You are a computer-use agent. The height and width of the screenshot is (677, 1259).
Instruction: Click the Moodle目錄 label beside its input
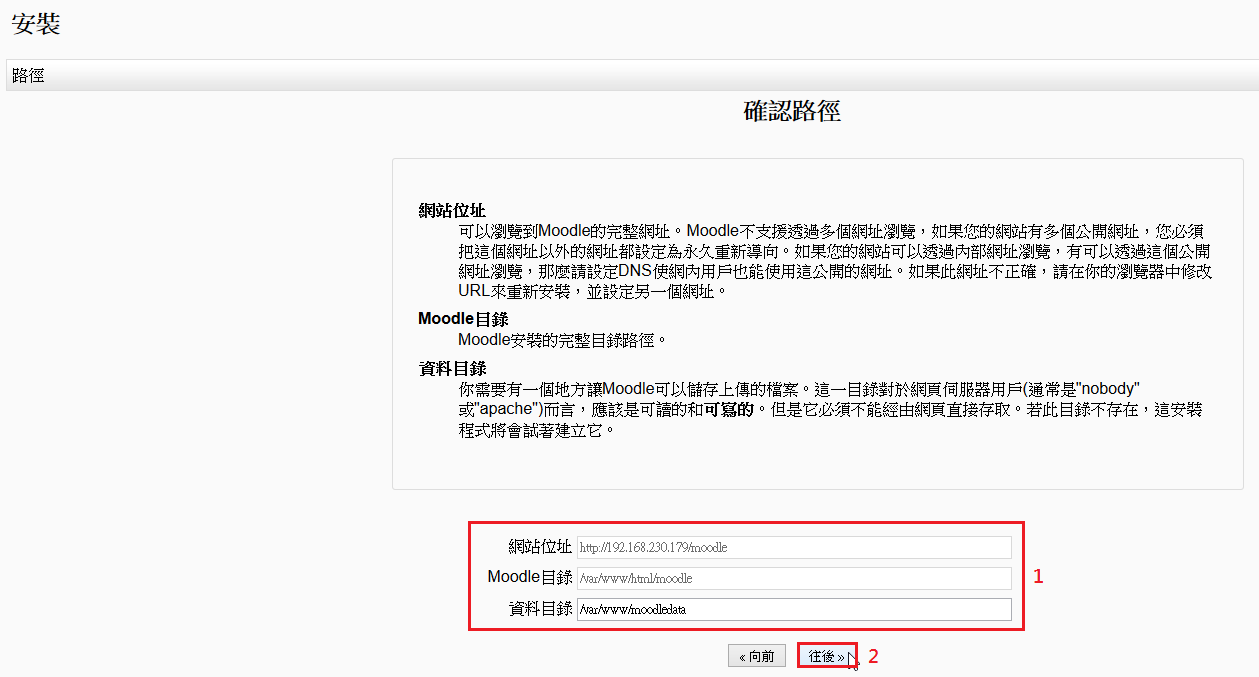point(530,577)
